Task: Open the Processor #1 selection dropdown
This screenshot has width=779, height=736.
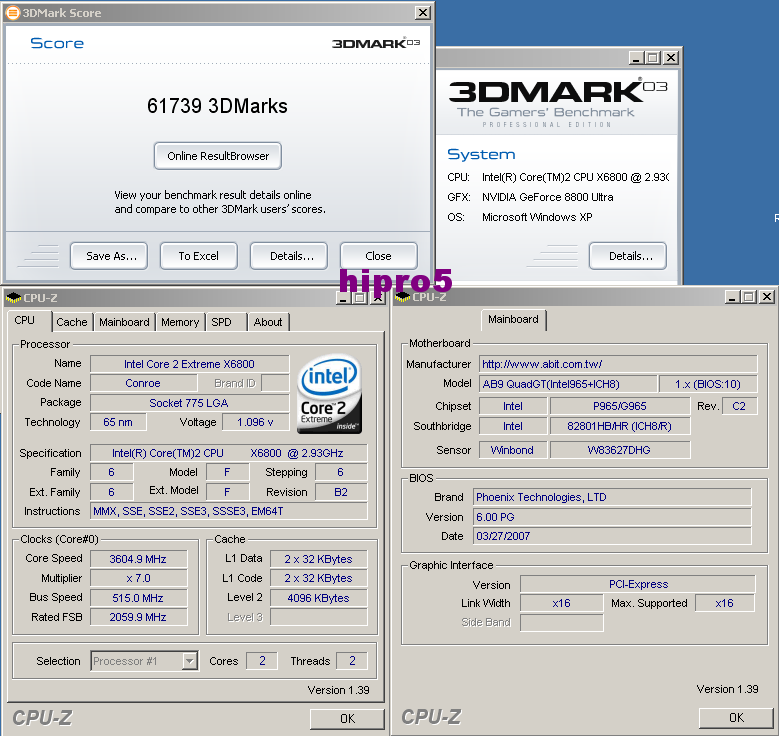Action: click(189, 661)
